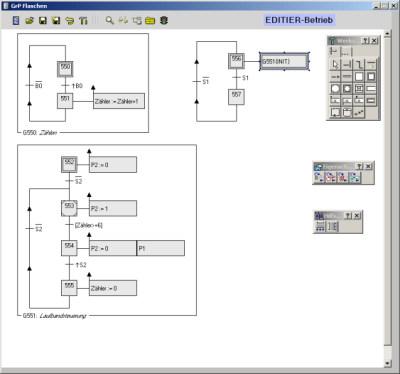Click the magnifying glass zoom icon
This screenshot has height=374, width=400.
(109, 20)
